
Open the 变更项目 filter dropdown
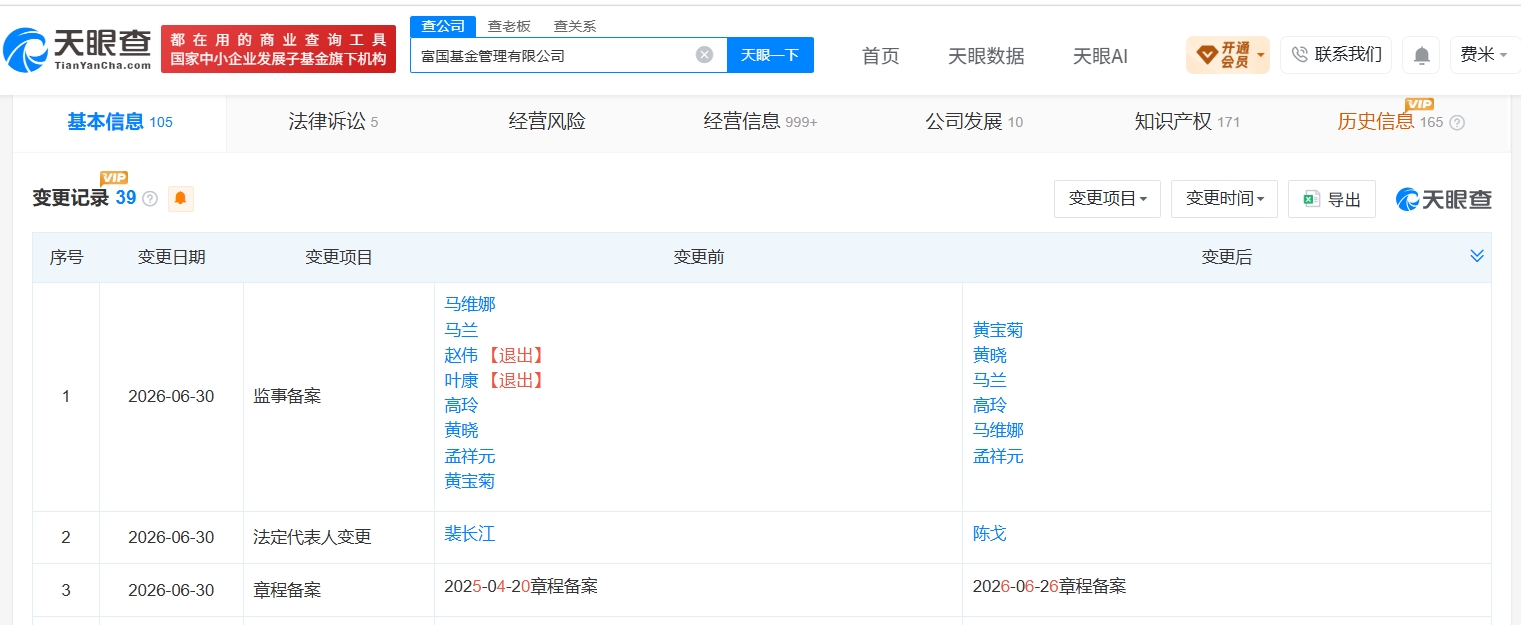point(1107,199)
